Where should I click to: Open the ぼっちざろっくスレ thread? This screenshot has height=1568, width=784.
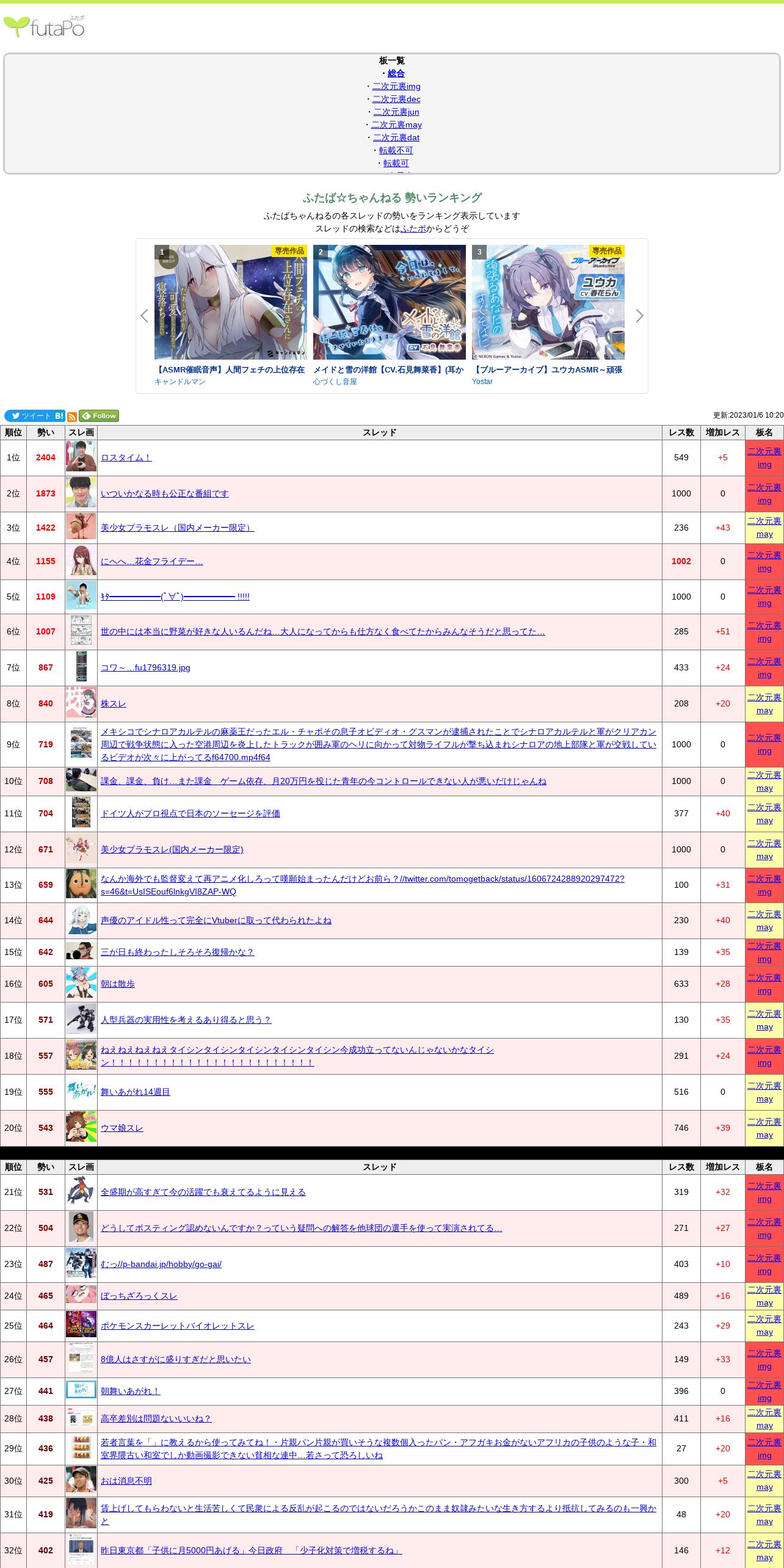[x=139, y=1296]
